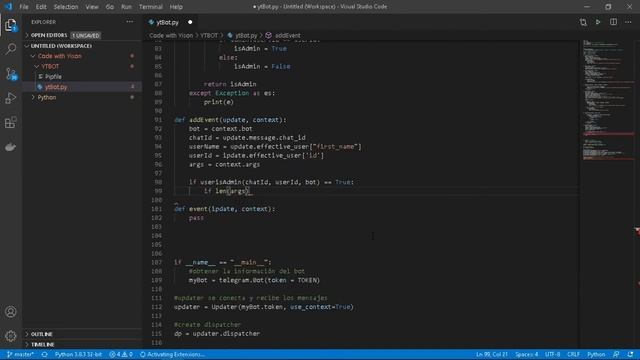Run Python file with the play icon

click(x=598, y=22)
